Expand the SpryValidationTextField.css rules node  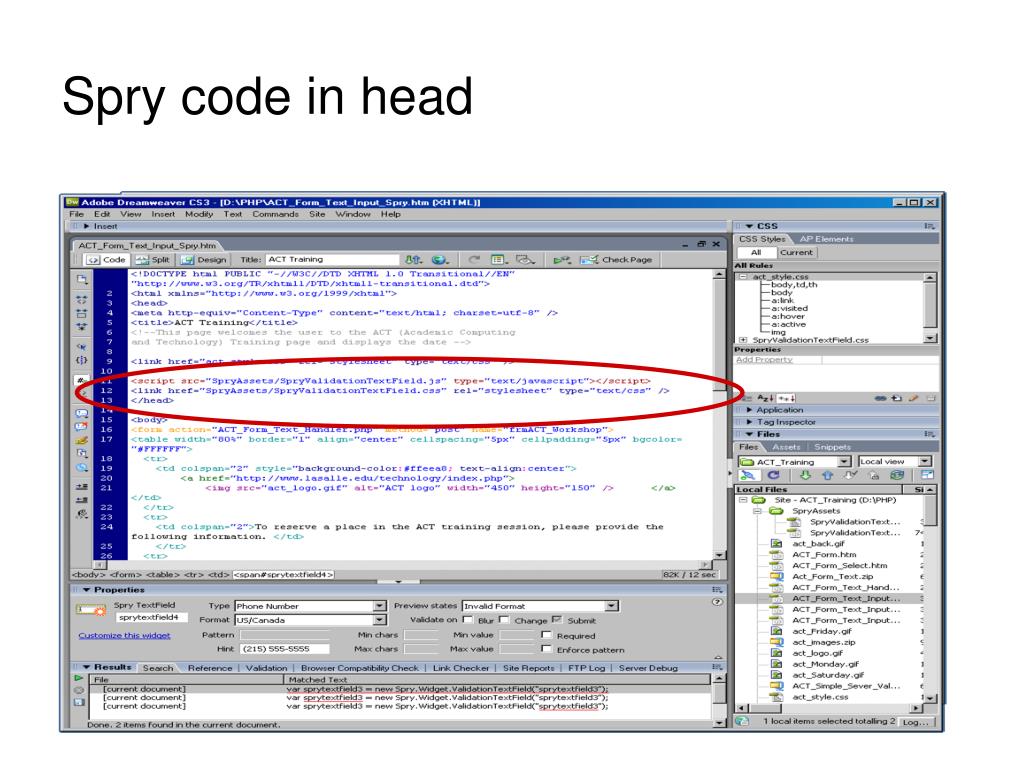coord(743,340)
